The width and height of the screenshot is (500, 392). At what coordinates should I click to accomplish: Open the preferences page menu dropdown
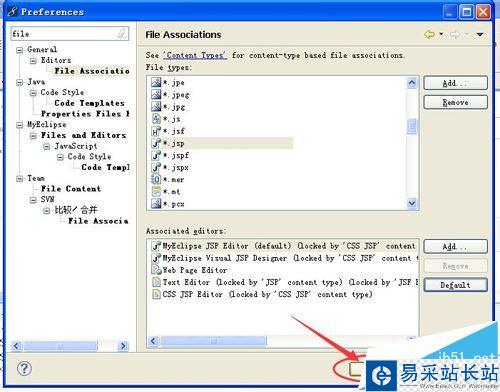[480, 34]
